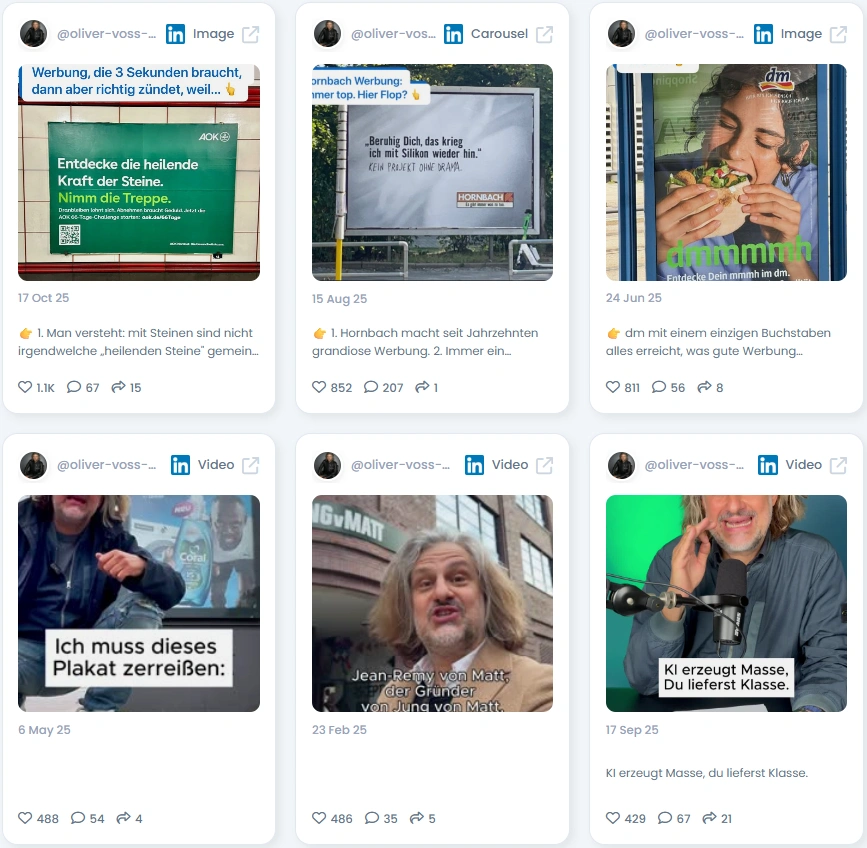The width and height of the screenshot is (867, 848).
Task: Click 'Image' label on 17 Oct 25 post
Action: [213, 34]
